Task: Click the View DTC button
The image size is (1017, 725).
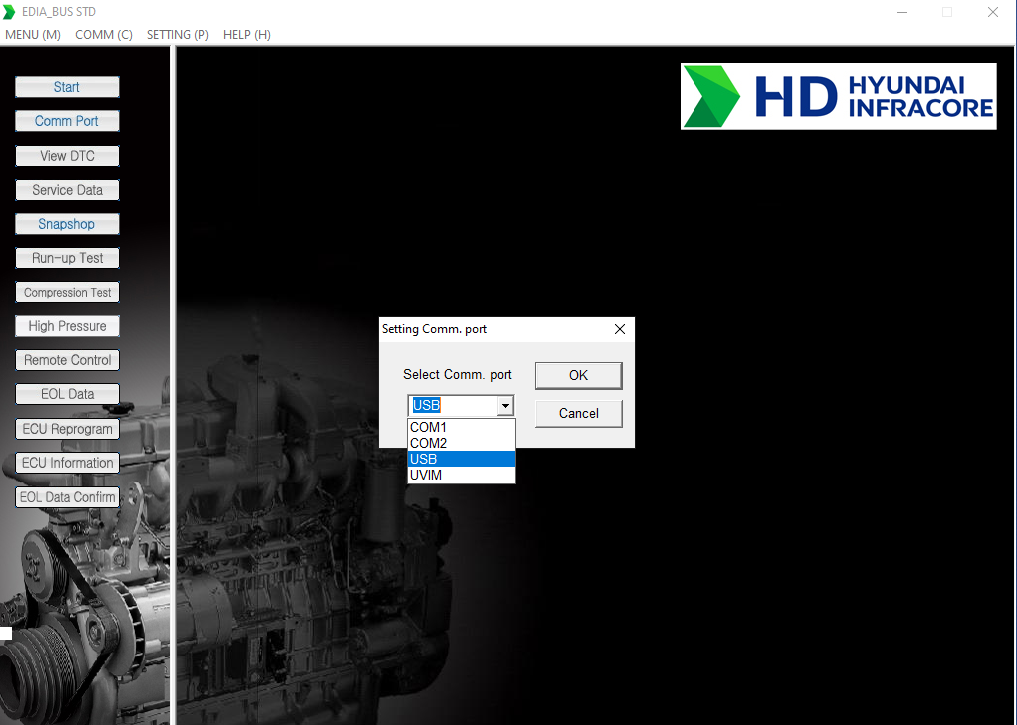Action: 67,156
